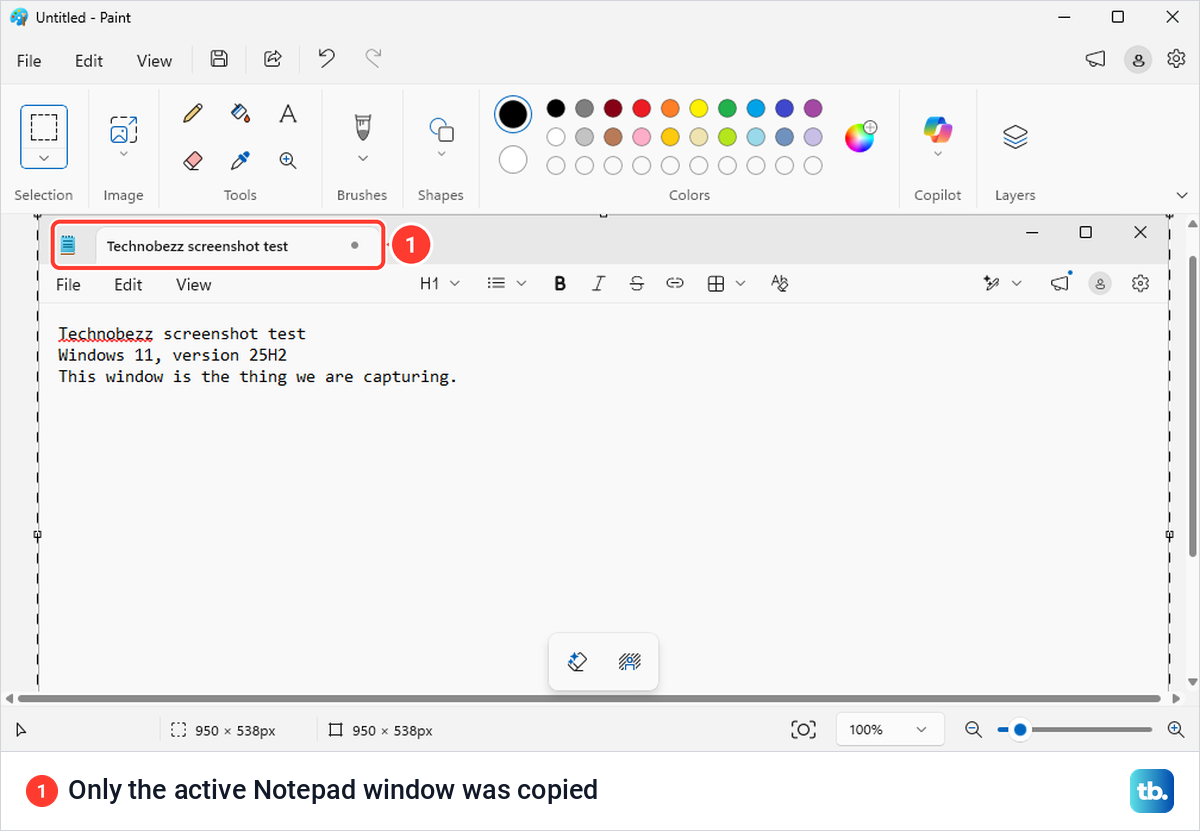Click the Link icon in captured Notepad
This screenshot has height=831, width=1200.
(675, 284)
